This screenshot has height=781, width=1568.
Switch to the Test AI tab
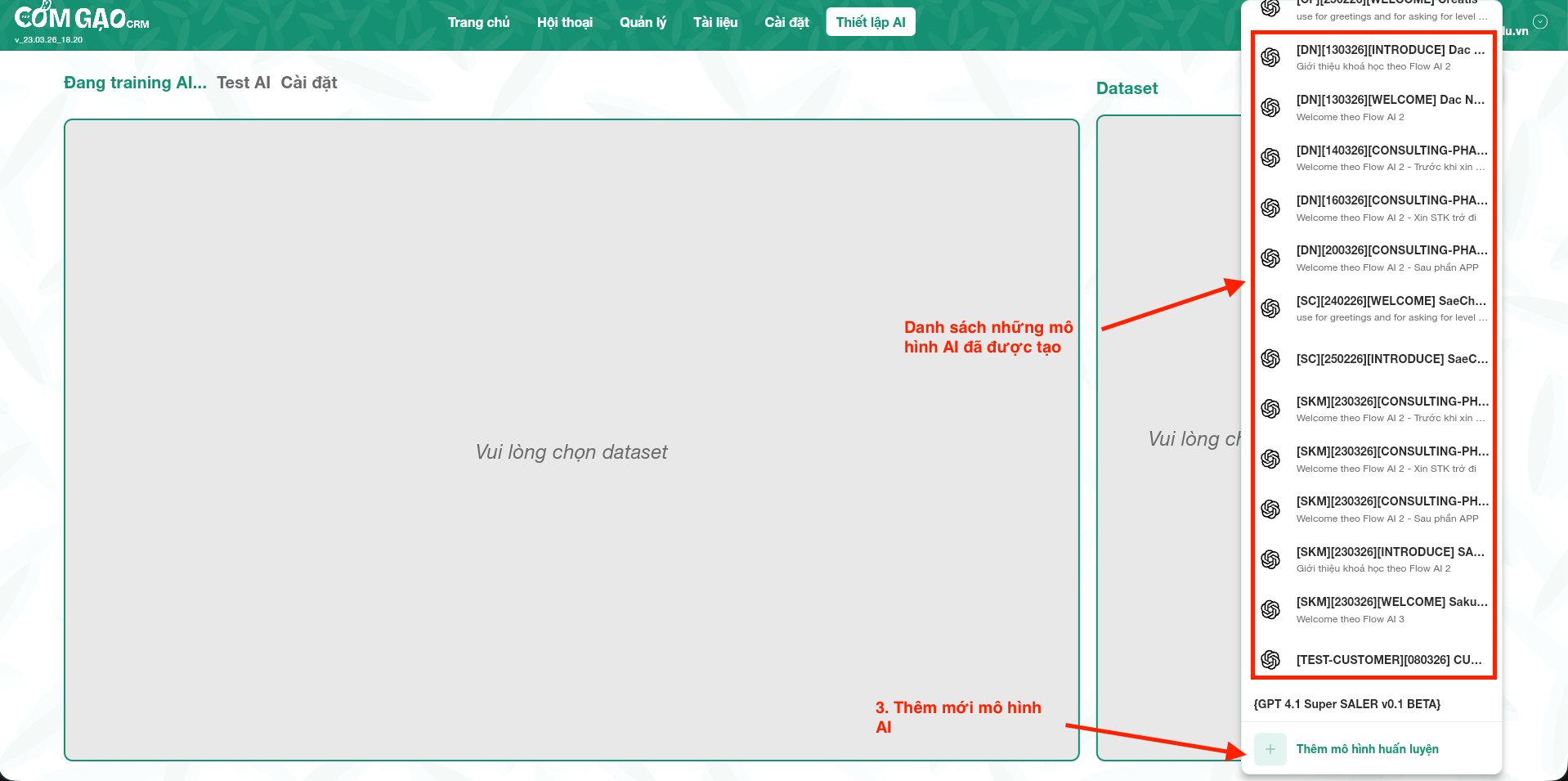coord(244,83)
